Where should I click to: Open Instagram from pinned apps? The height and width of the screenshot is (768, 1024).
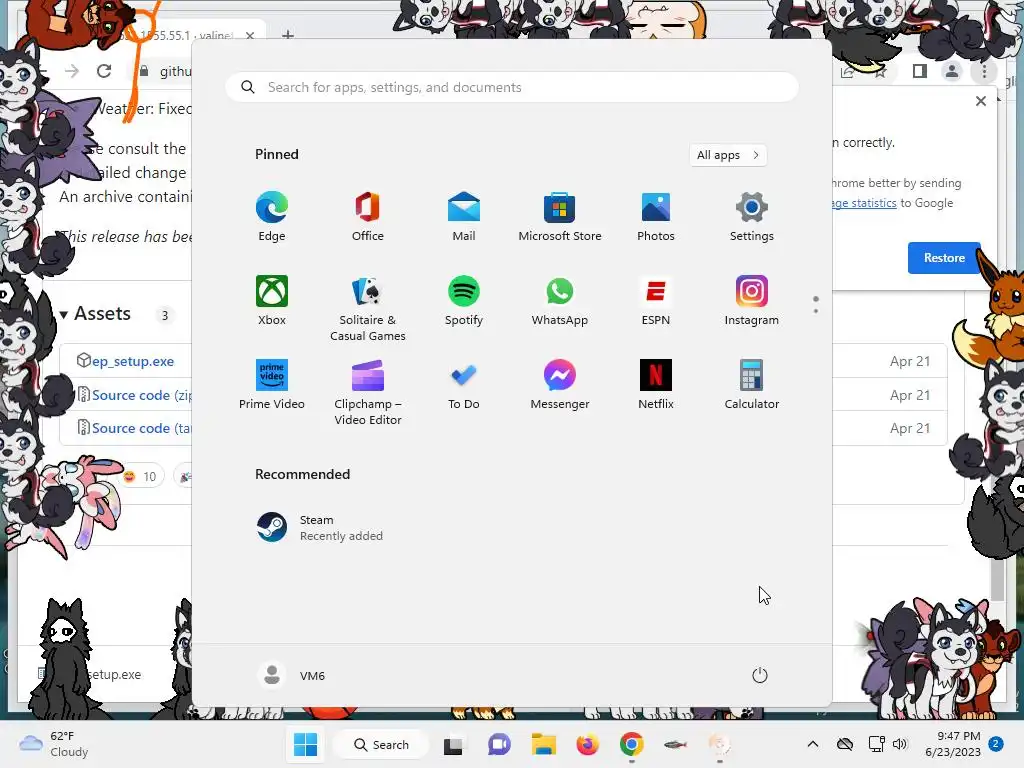(752, 301)
